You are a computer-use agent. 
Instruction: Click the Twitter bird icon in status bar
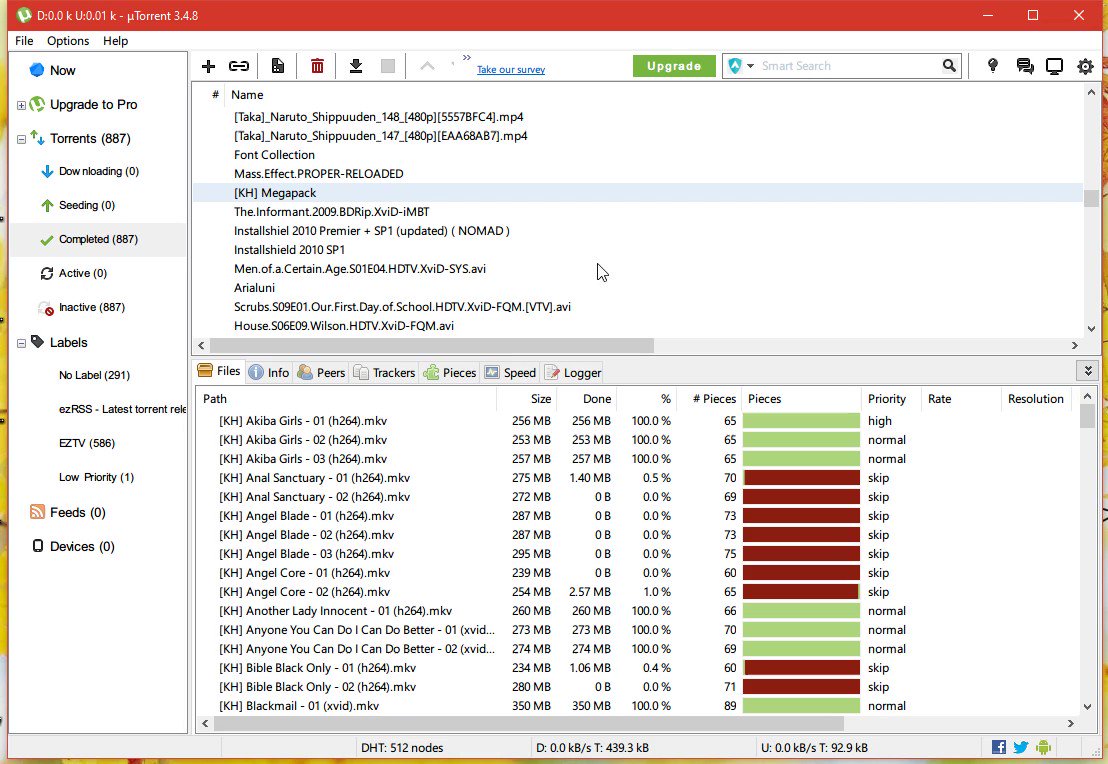1021,747
